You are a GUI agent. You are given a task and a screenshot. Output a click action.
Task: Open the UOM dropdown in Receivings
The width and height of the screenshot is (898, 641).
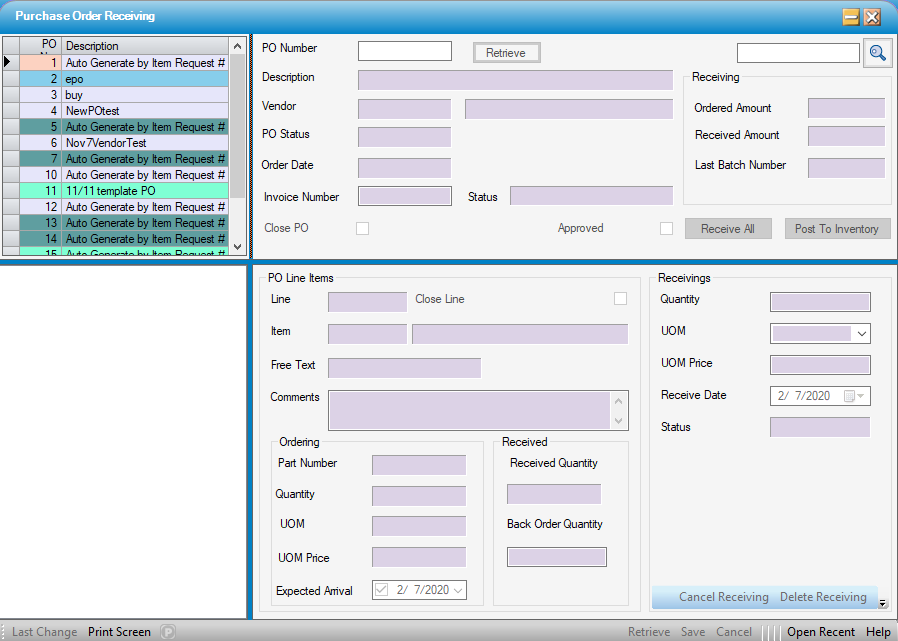(861, 333)
